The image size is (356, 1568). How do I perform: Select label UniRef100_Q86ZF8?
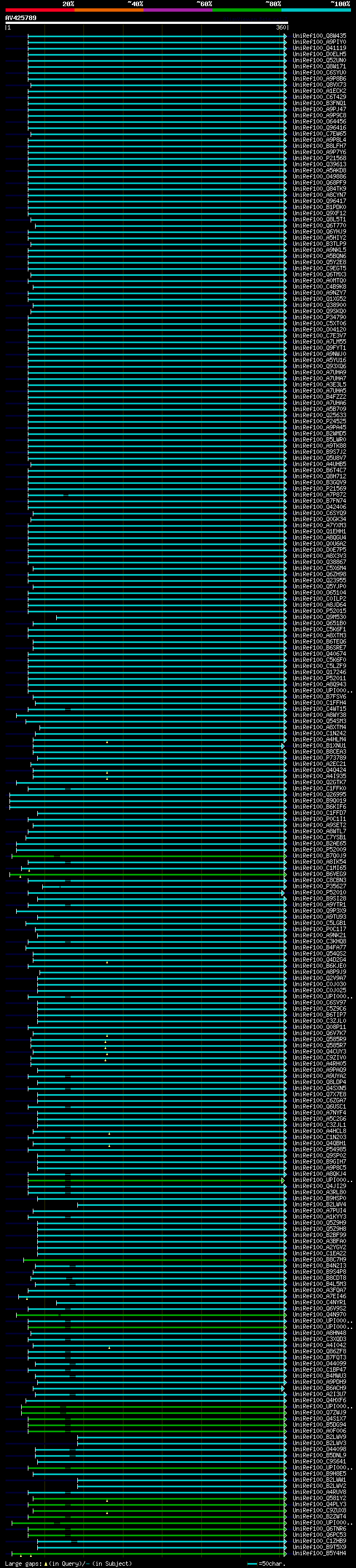pos(319,1351)
